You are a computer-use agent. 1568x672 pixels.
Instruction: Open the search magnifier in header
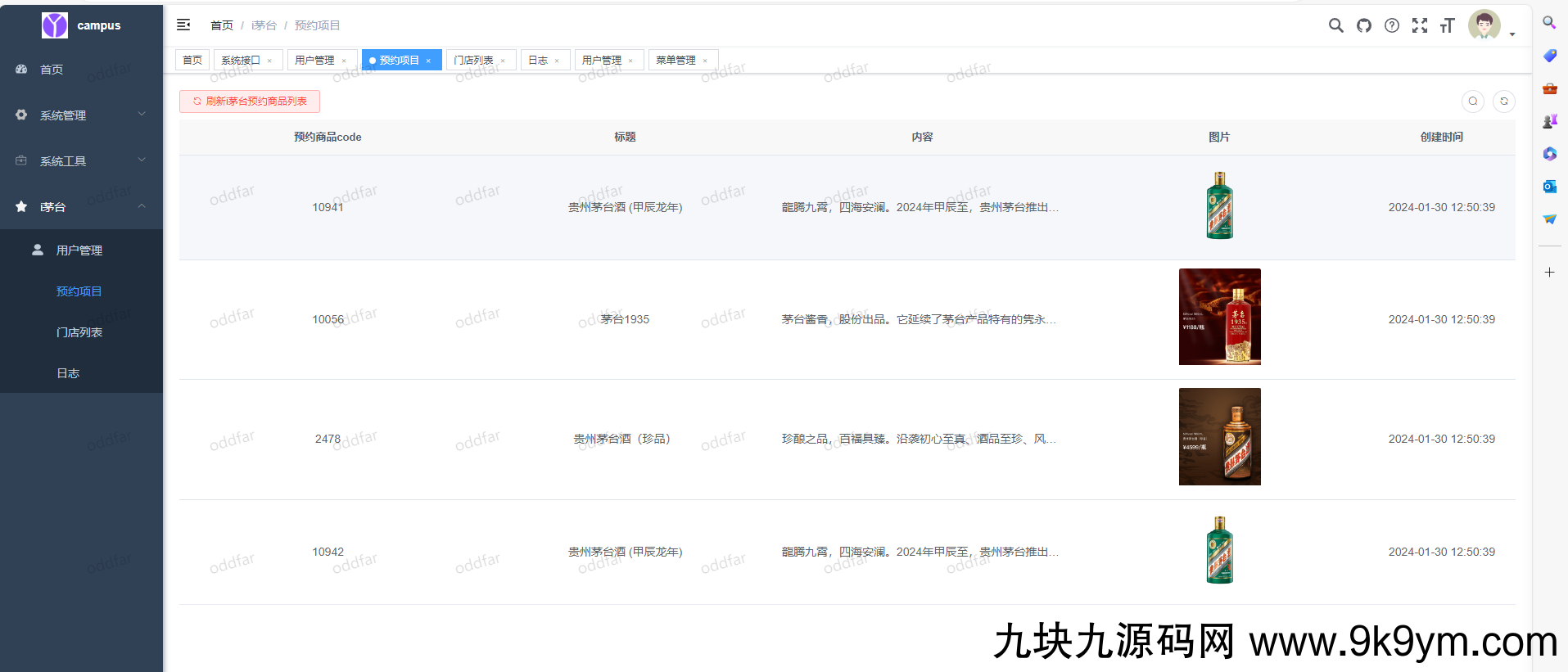(1335, 25)
